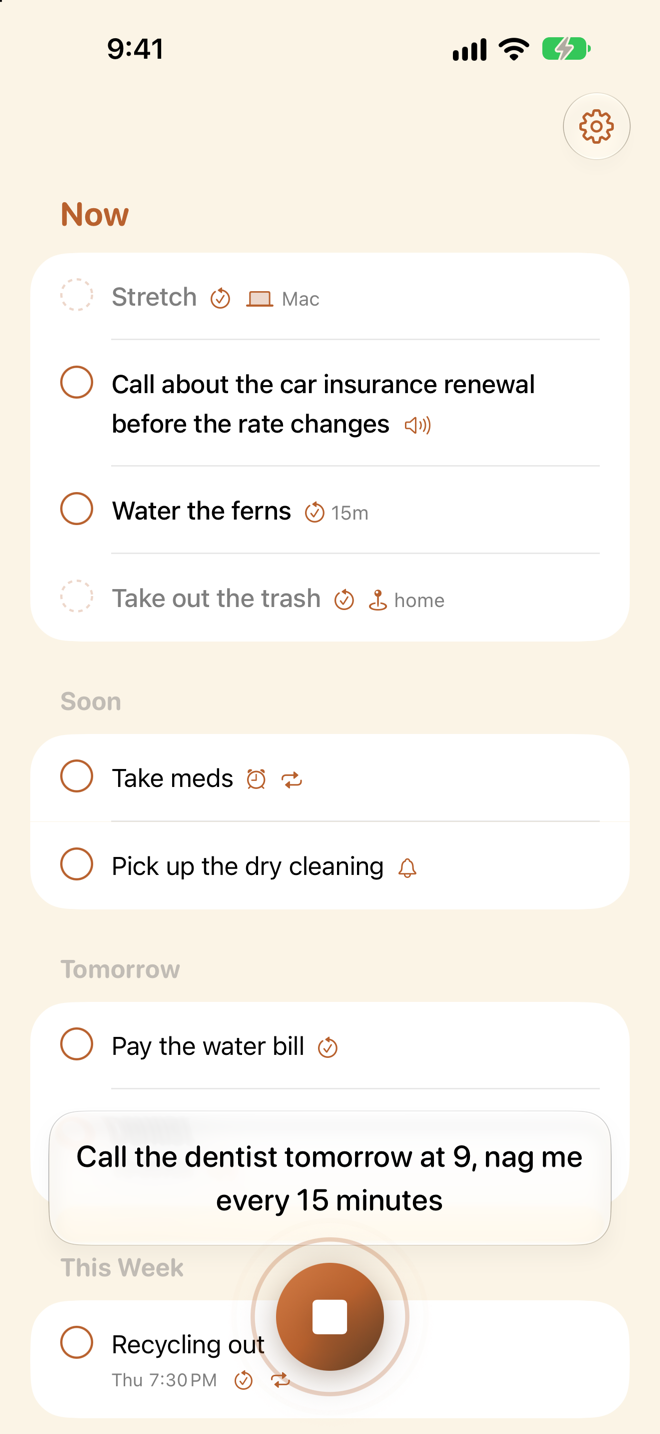Check off Recycling out
This screenshot has width=660, height=1434.
point(77,1342)
